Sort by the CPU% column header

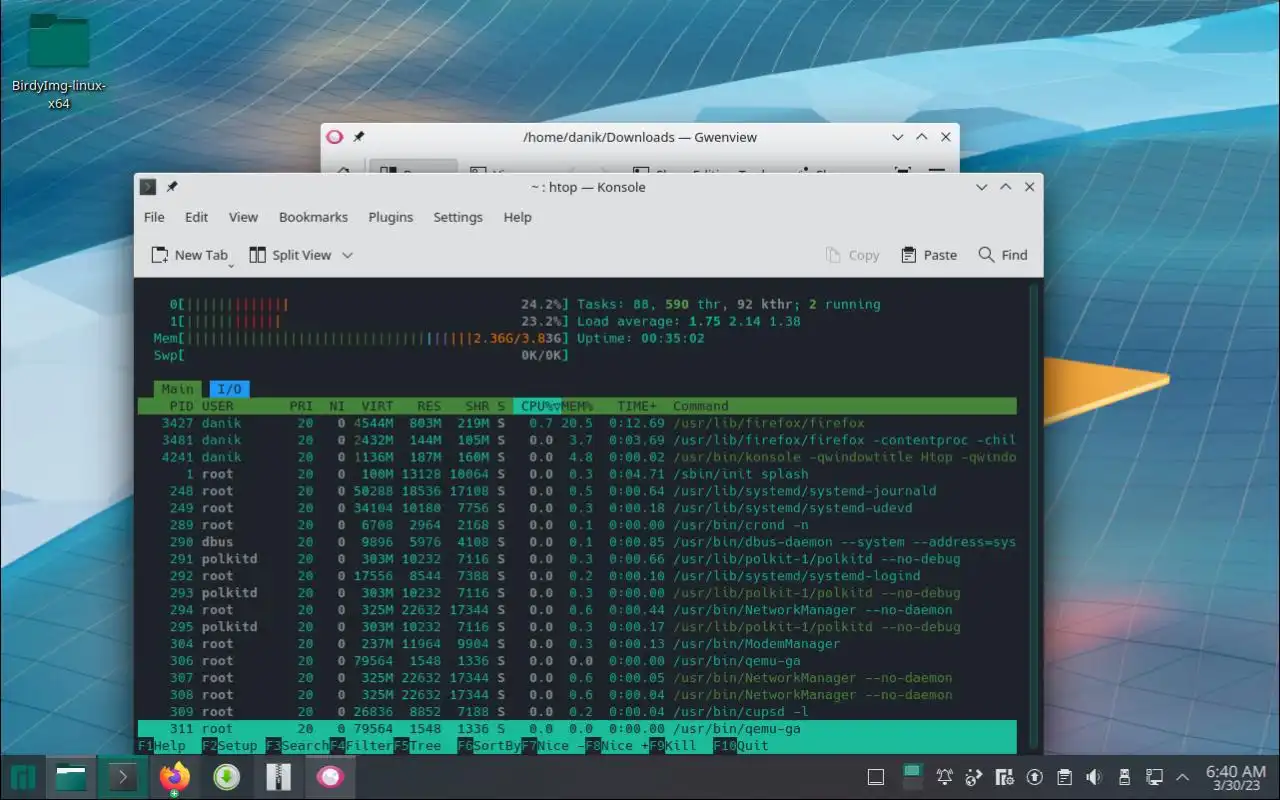pos(537,406)
